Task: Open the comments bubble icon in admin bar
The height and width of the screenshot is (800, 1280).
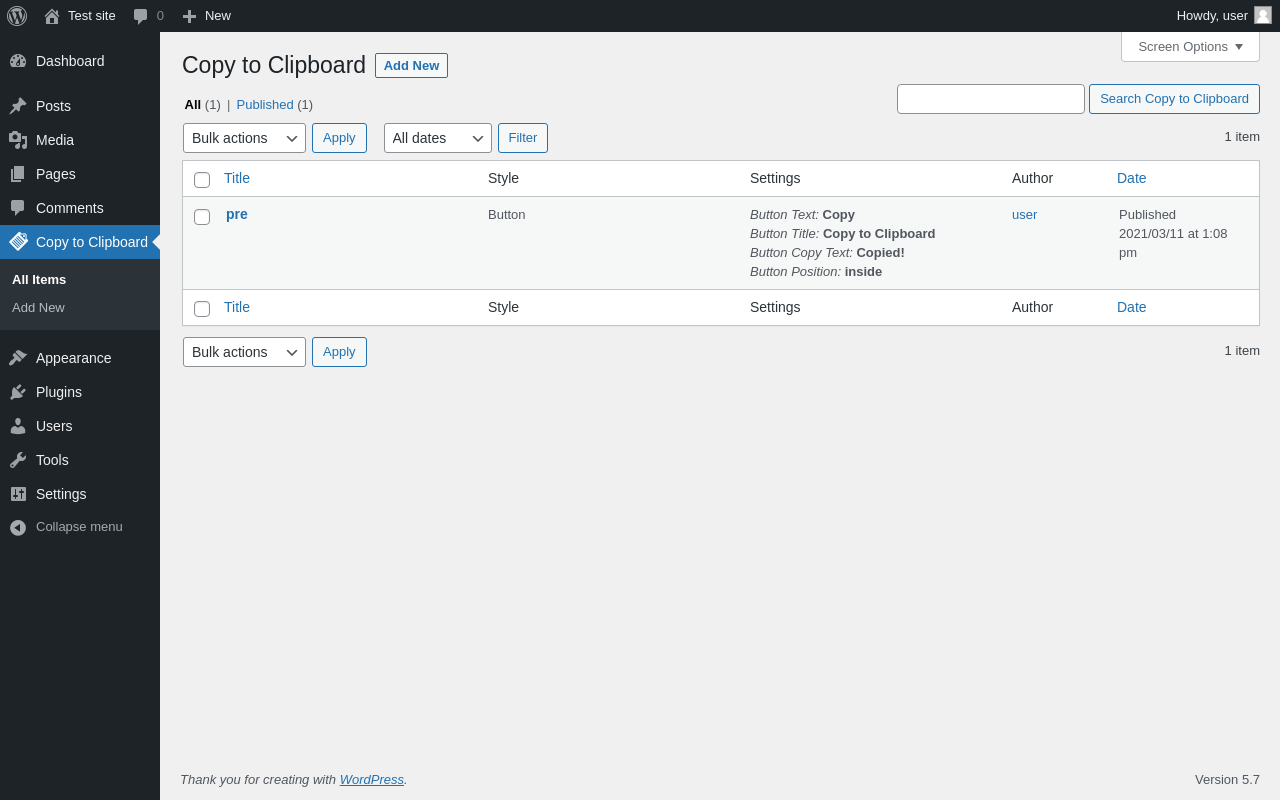Action: [140, 16]
